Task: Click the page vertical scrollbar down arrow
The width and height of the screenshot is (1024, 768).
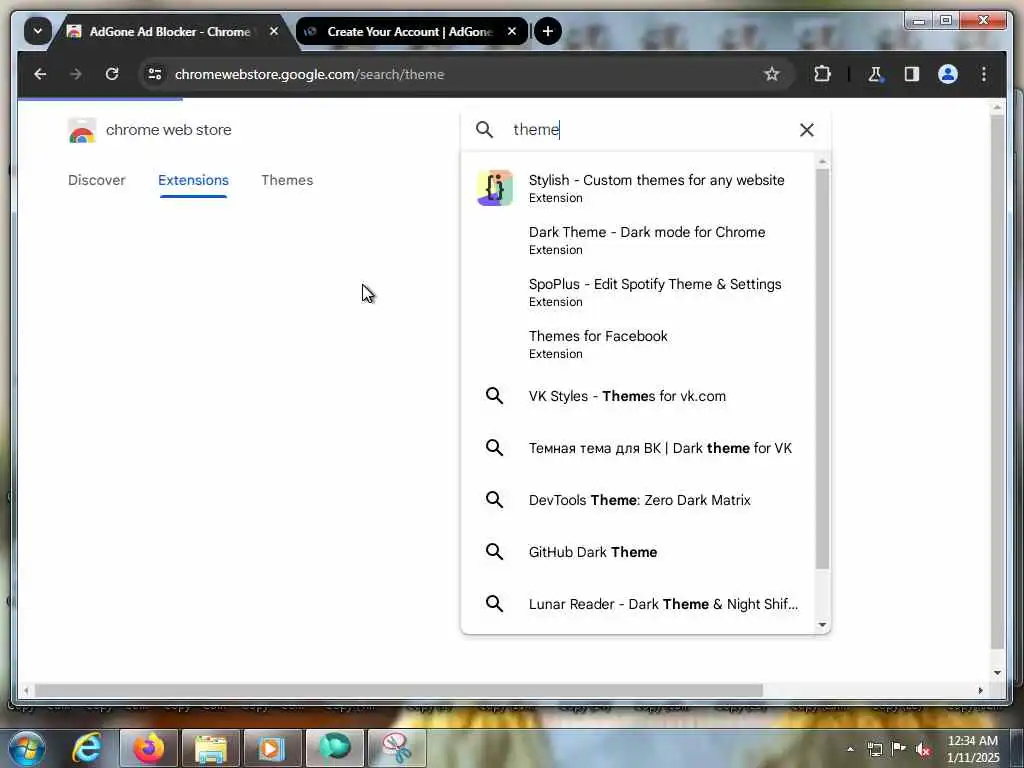Action: [x=997, y=673]
